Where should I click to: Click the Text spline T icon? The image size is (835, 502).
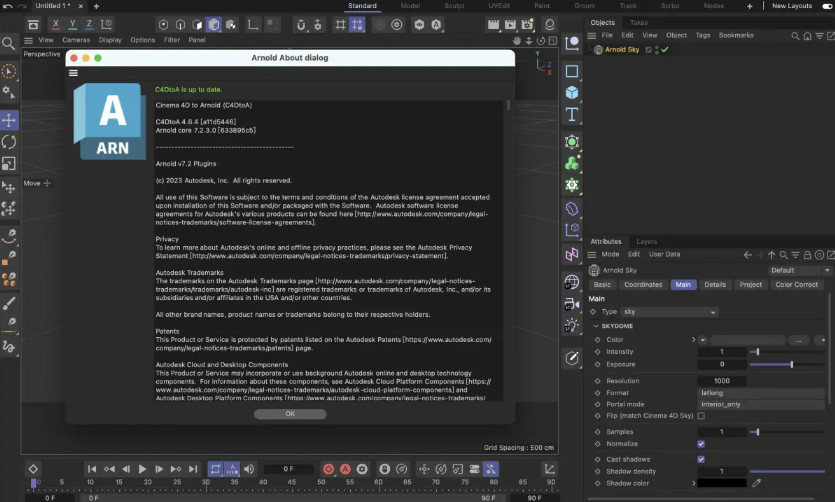pyautogui.click(x=572, y=114)
